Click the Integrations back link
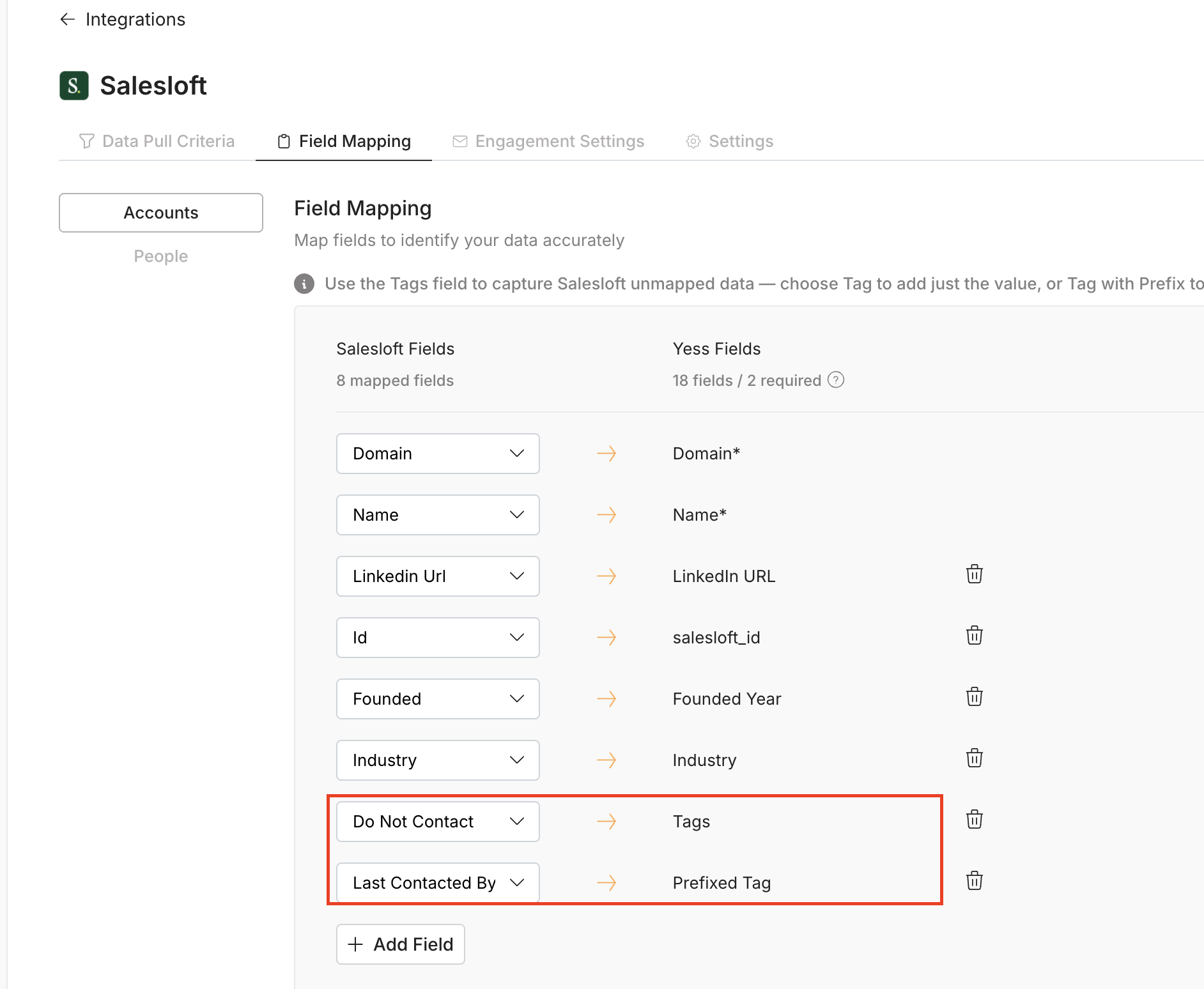This screenshot has width=1204, height=989. coord(135,19)
